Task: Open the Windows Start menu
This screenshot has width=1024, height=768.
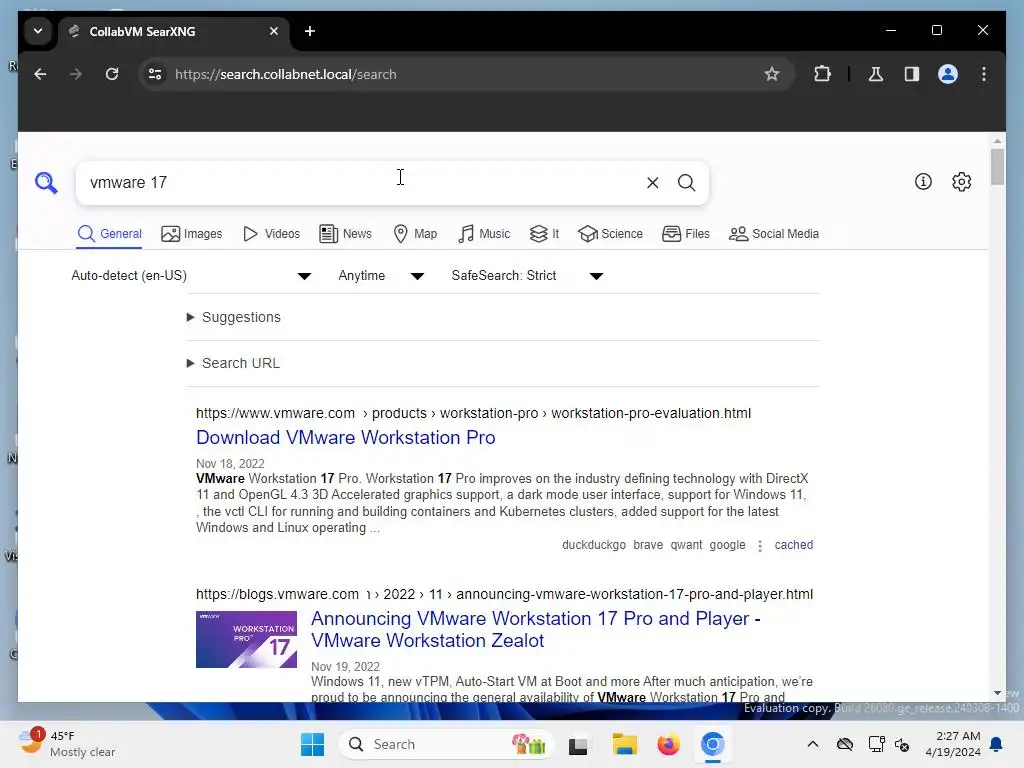Action: tap(312, 744)
